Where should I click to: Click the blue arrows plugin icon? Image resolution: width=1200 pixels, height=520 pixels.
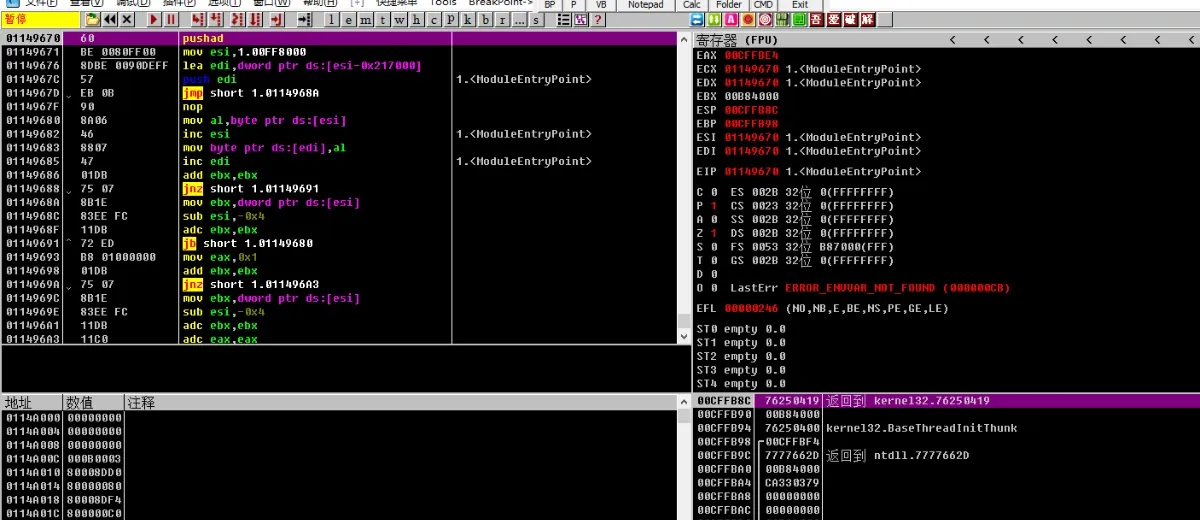tap(697, 19)
